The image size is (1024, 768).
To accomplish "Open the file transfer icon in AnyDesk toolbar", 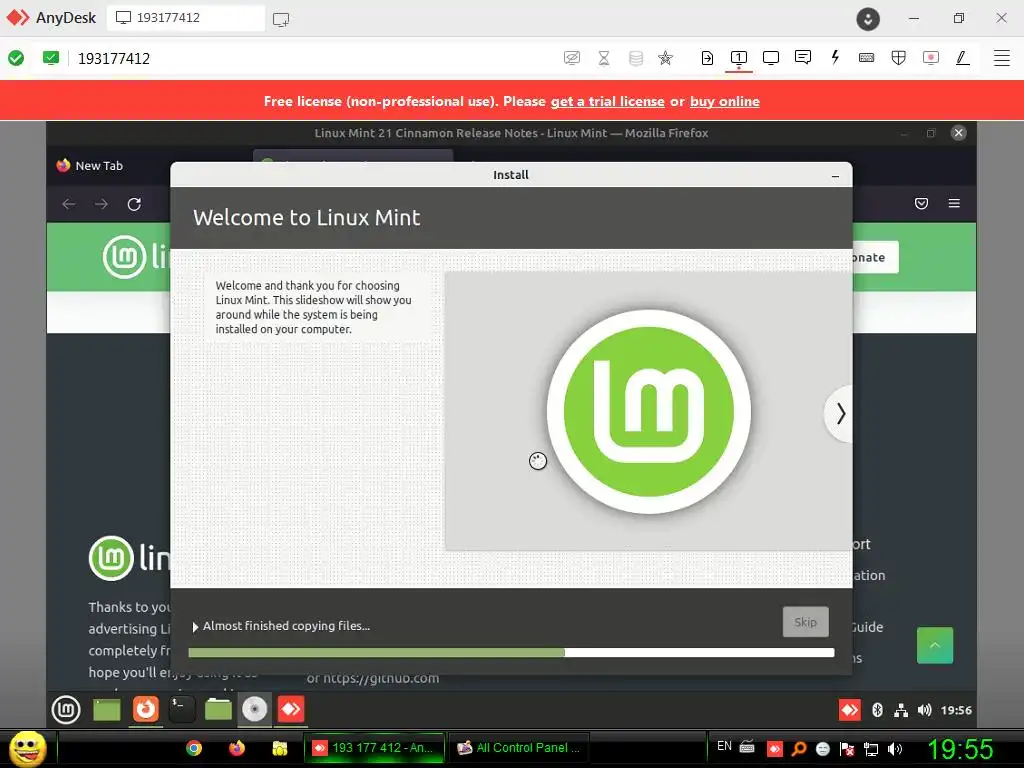I will click(707, 58).
